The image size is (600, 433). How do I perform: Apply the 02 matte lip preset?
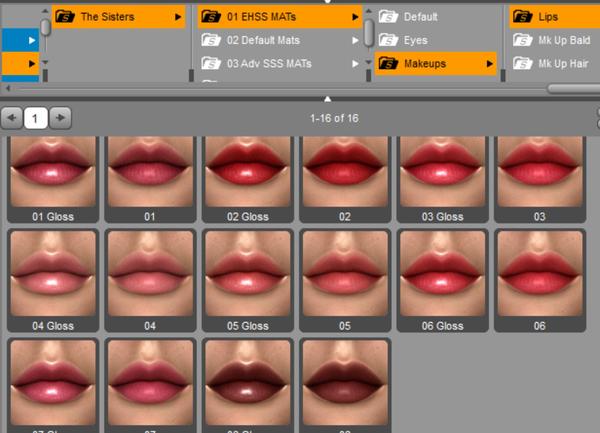[345, 179]
